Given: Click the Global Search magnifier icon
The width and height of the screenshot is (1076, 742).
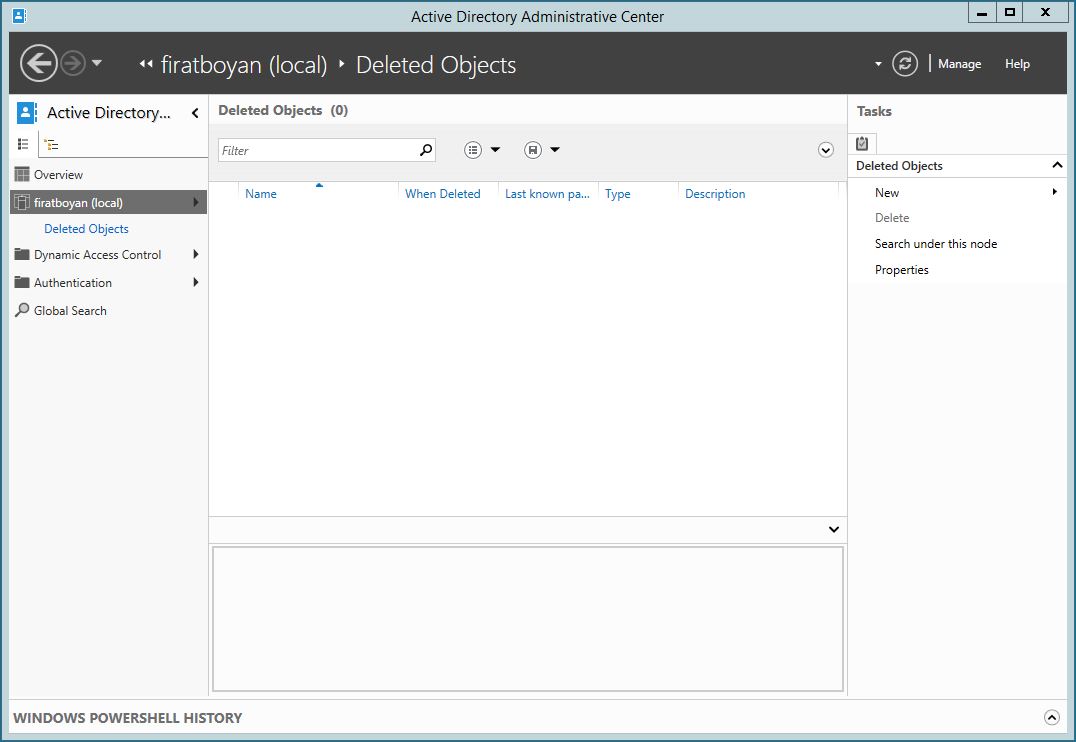Looking at the screenshot, I should tap(22, 310).
